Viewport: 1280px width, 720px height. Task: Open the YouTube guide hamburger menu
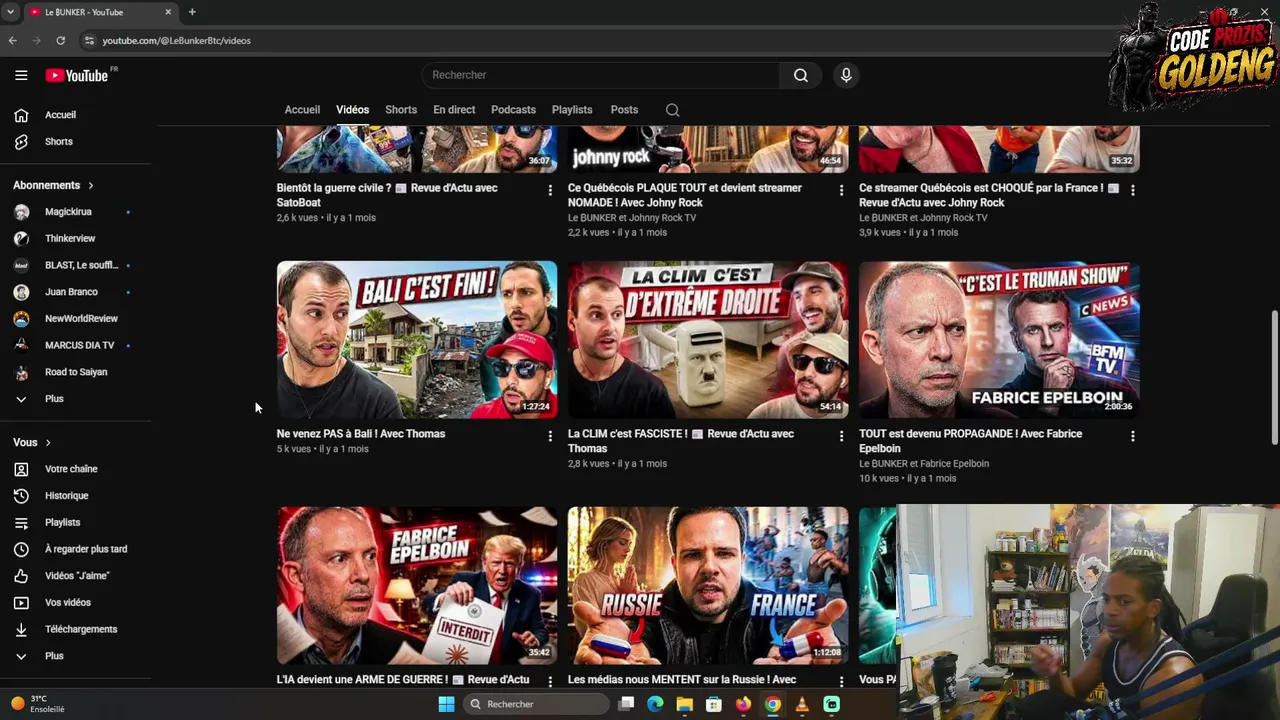click(21, 75)
